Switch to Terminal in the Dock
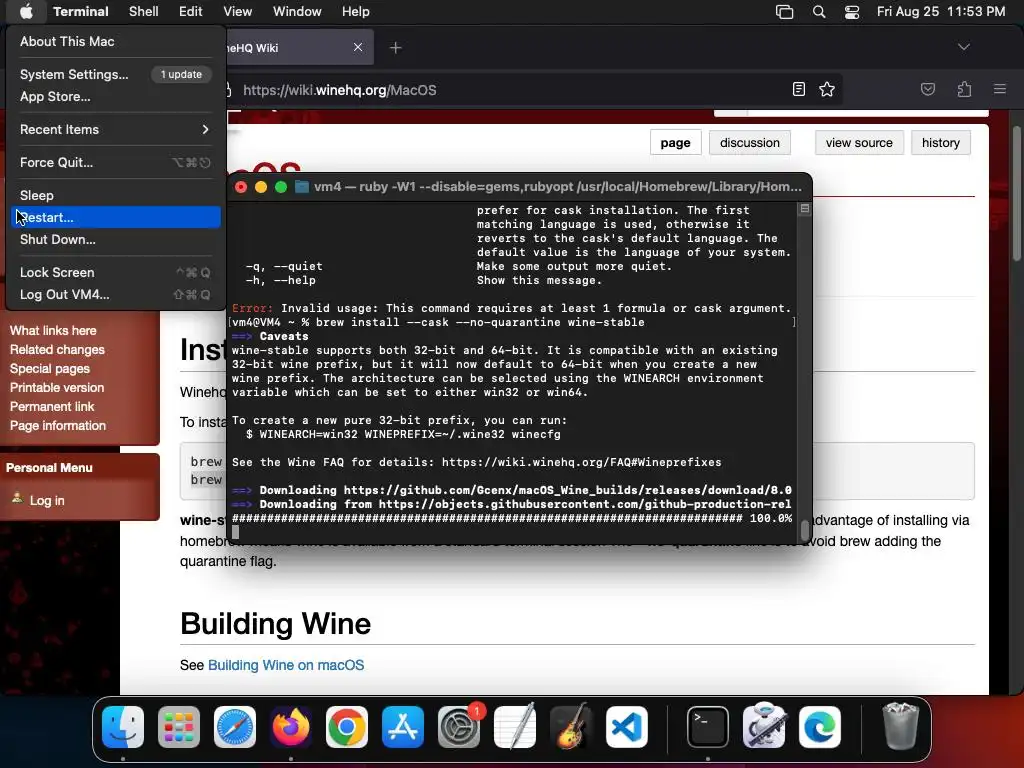The image size is (1024, 768). pos(708,727)
